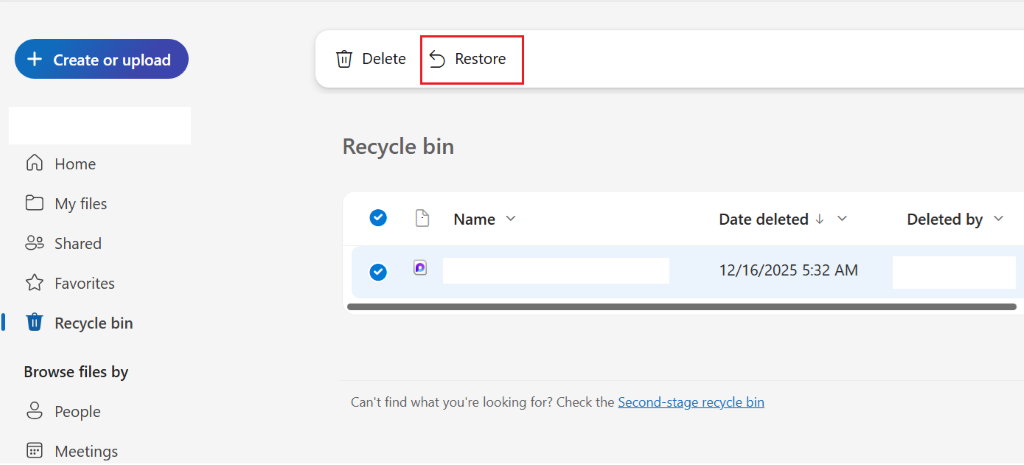Toggle the select all items checkbox
Viewport: 1024px width, 465px height.
pyautogui.click(x=378, y=218)
